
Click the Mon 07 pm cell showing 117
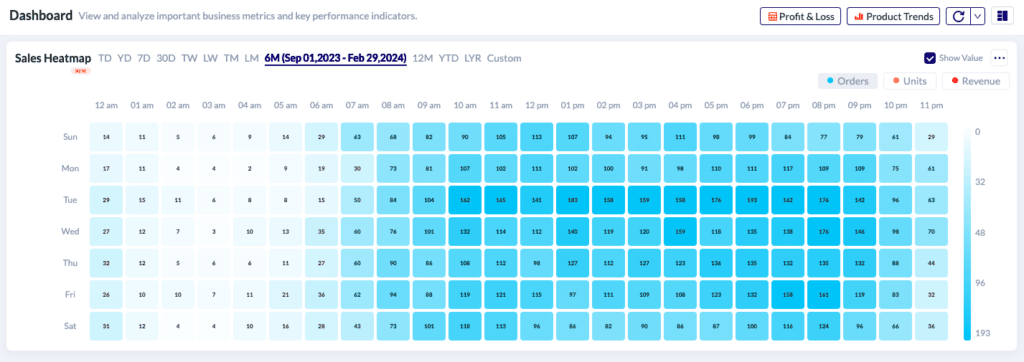[789, 169]
